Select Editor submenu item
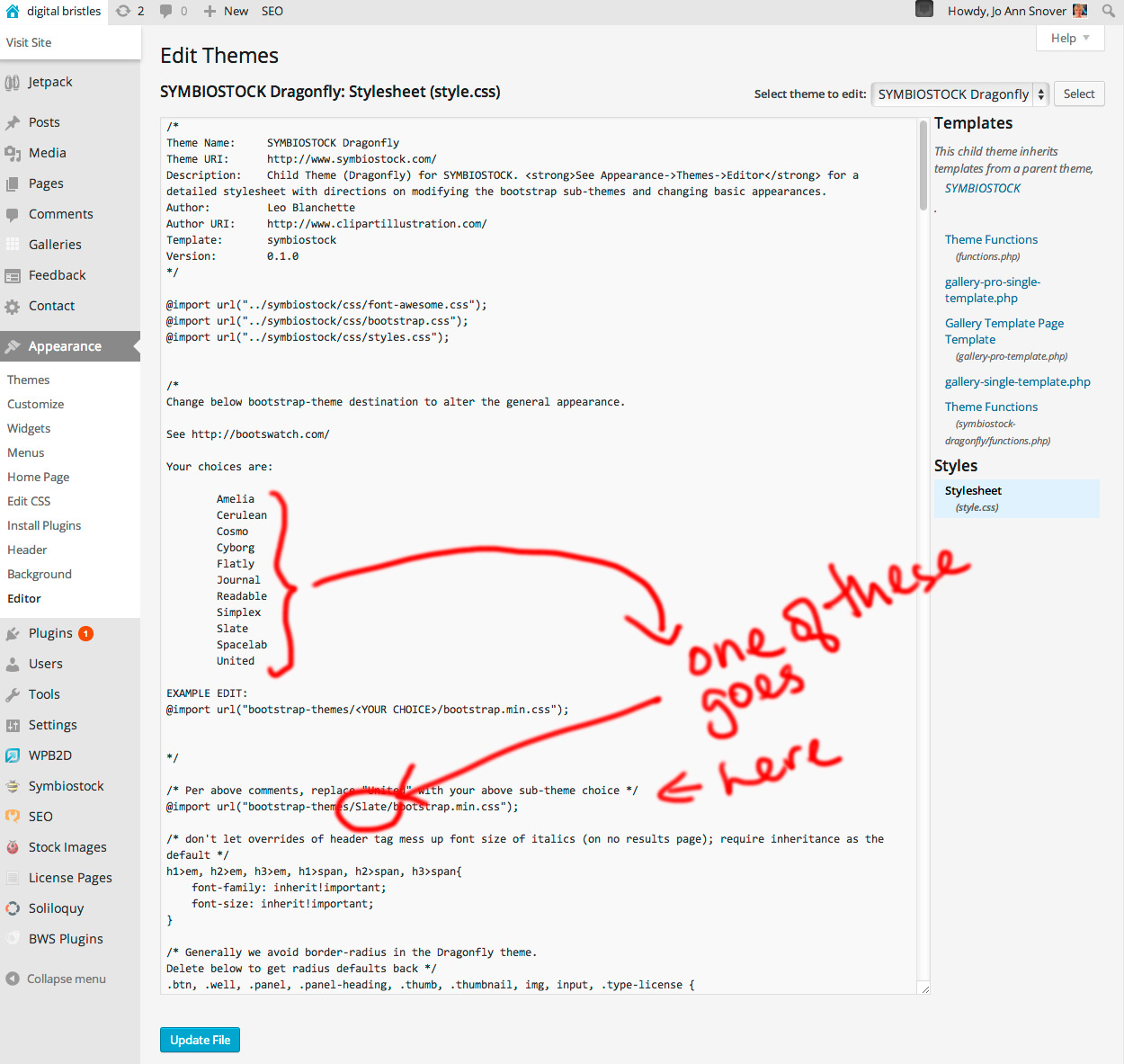 click(x=24, y=598)
